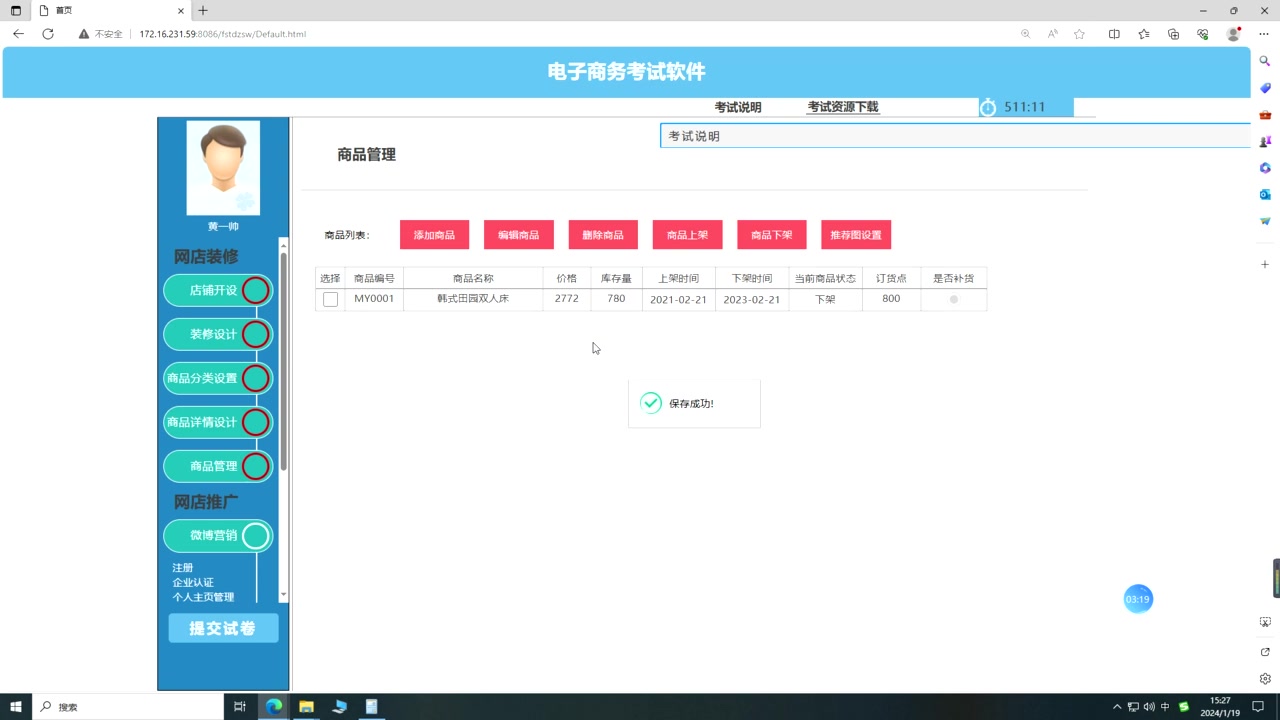Click the red toolbox icon in Edge sidebar
Screen dimensions: 1280x720
click(1264, 114)
